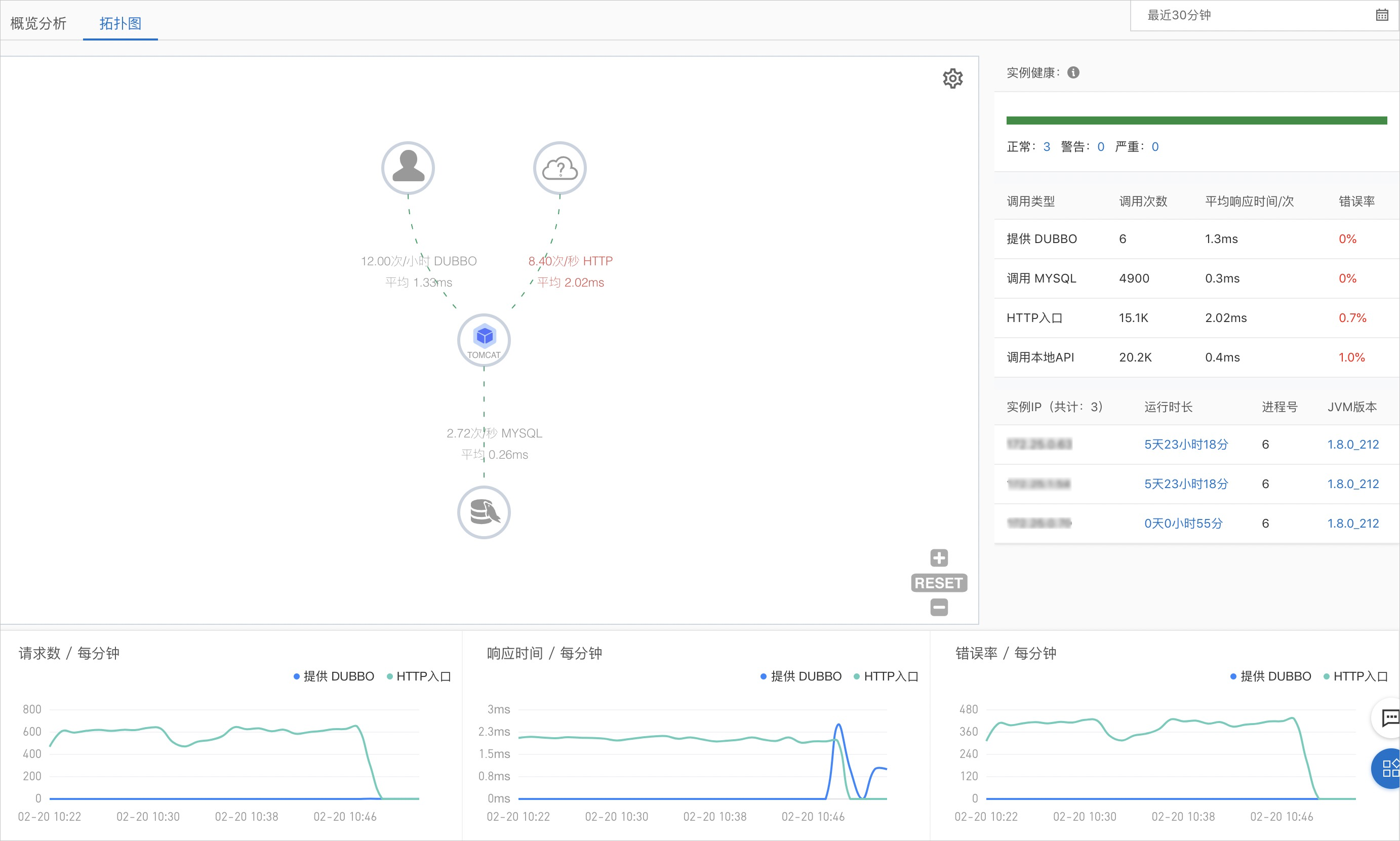Select the TOMCAT application node

(x=484, y=340)
